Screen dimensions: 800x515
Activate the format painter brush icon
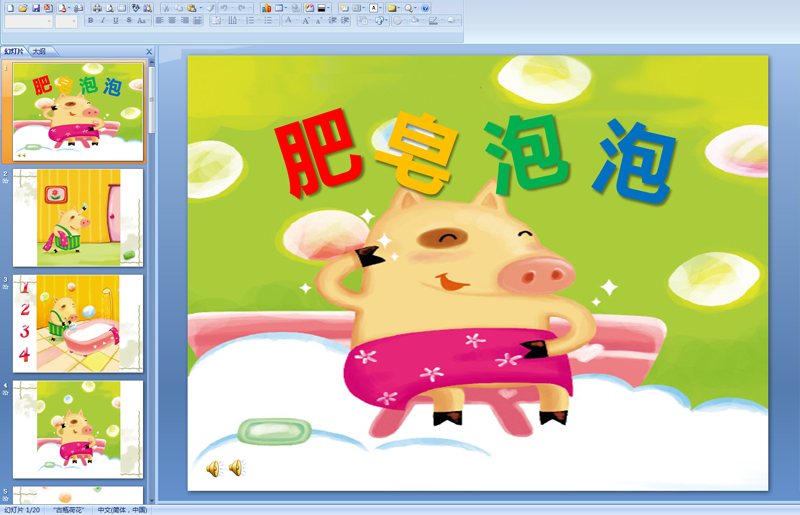click(x=210, y=8)
